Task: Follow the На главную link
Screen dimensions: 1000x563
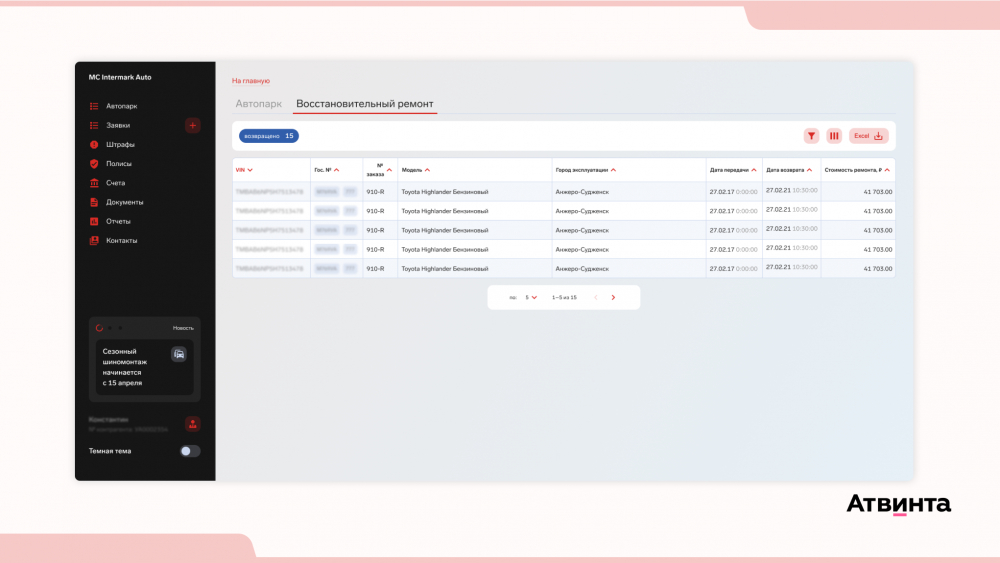Action: click(x=251, y=81)
